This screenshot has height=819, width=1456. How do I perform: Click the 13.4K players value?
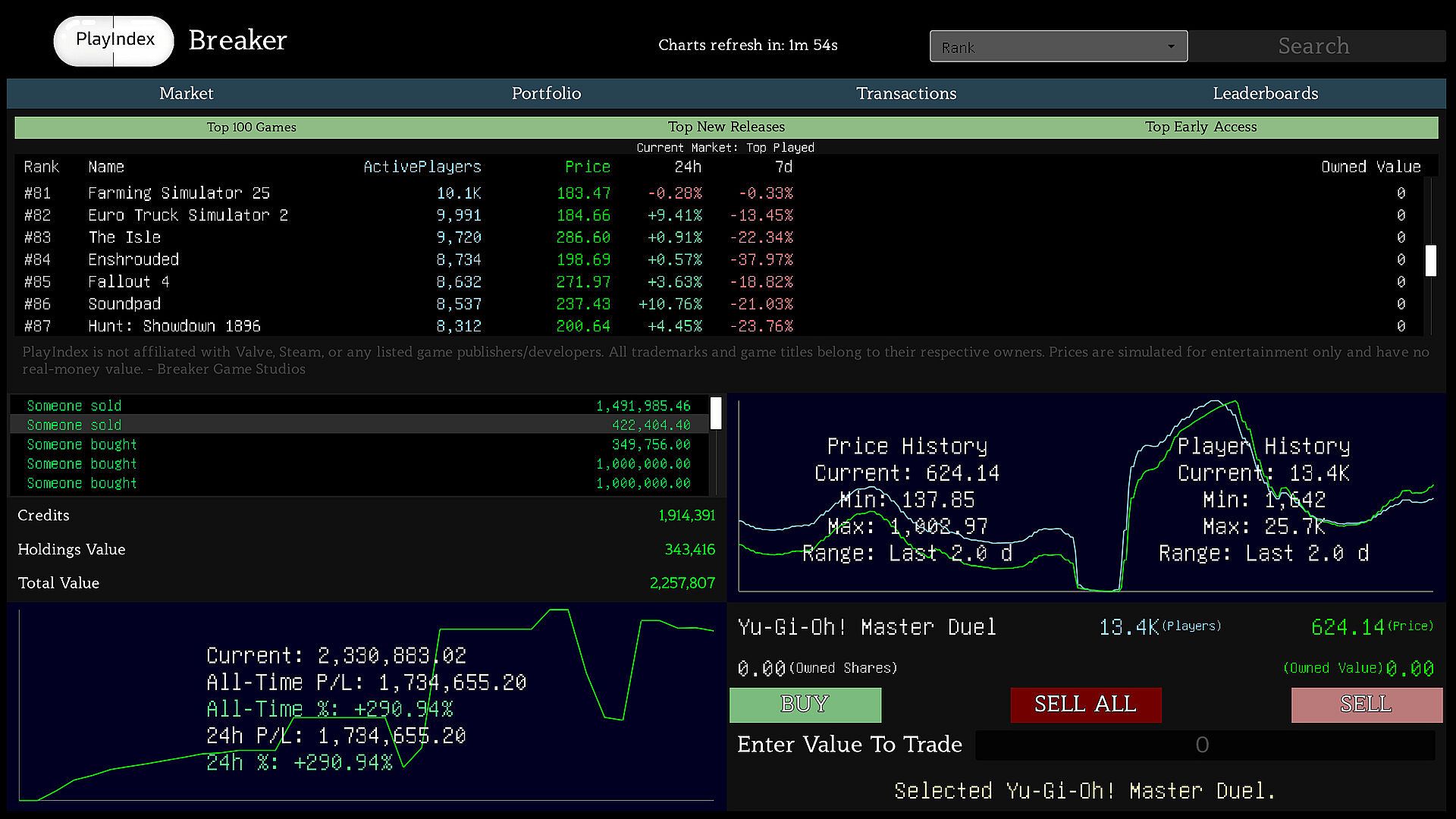[x=1128, y=627]
